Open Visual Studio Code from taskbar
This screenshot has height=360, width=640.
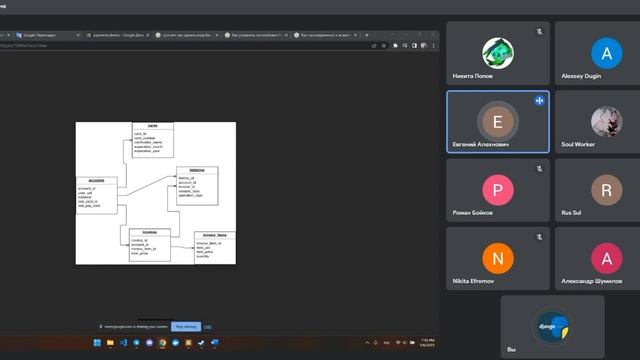pos(123,342)
